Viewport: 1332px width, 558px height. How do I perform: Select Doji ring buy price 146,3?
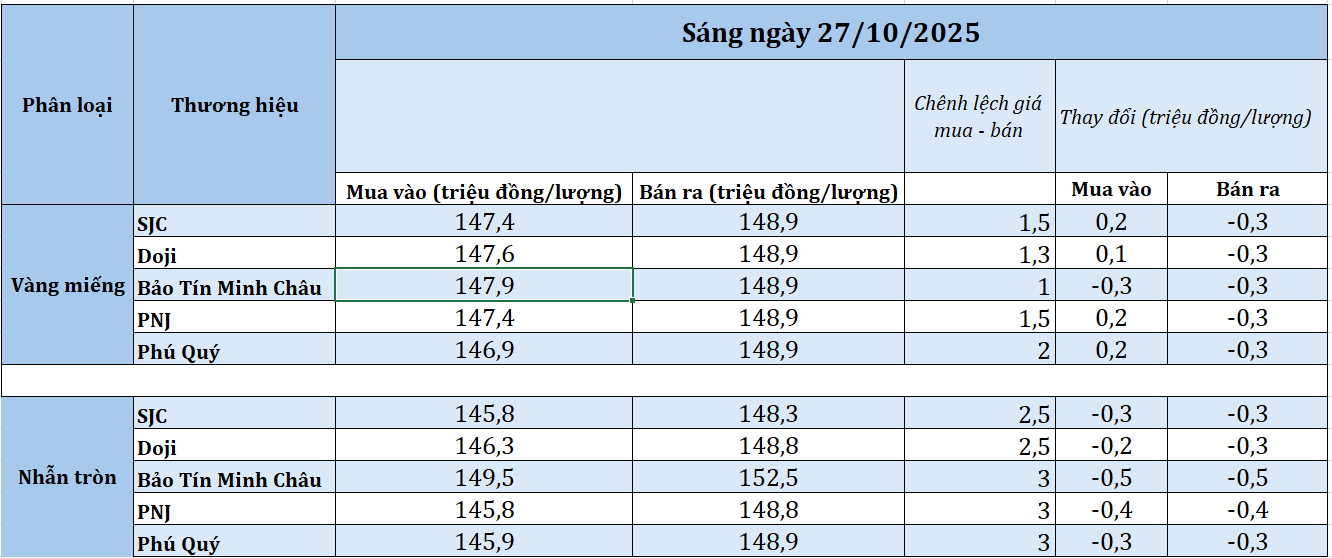pyautogui.click(x=484, y=447)
